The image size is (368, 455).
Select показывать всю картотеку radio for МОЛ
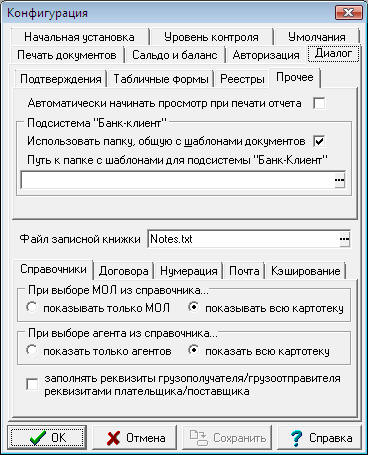193,307
